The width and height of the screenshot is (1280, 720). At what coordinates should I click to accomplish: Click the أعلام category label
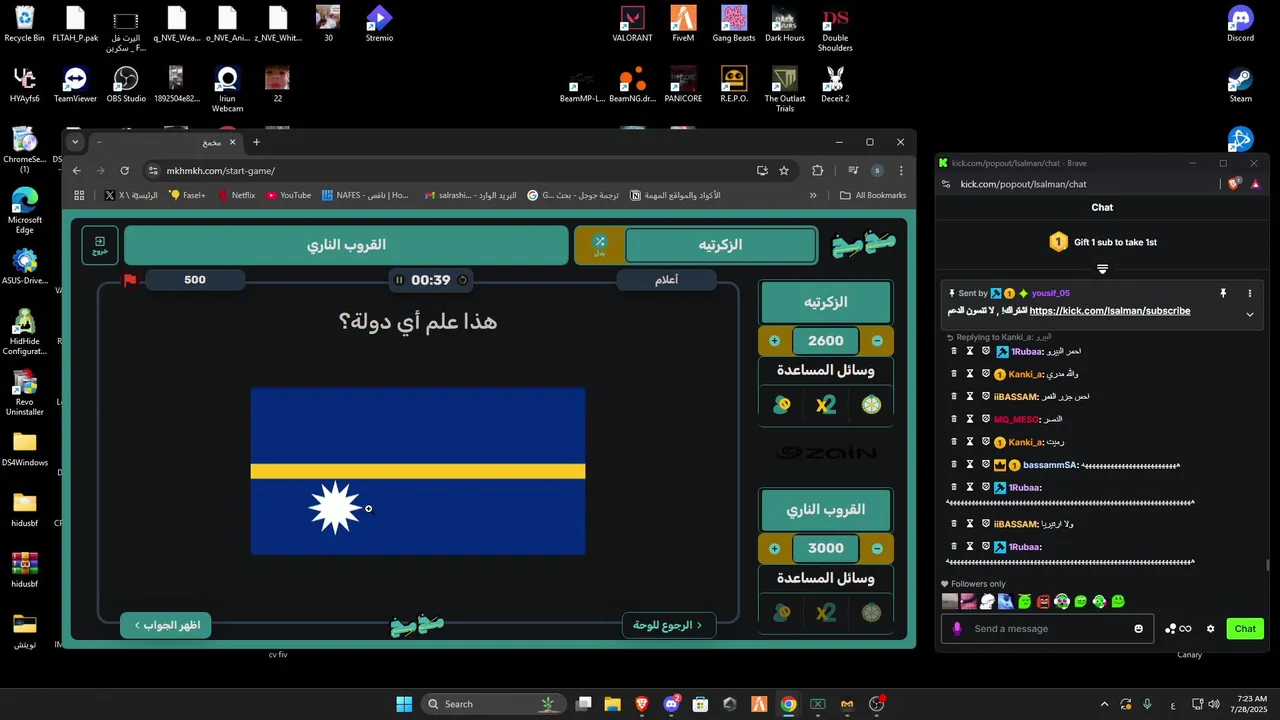[x=666, y=280]
